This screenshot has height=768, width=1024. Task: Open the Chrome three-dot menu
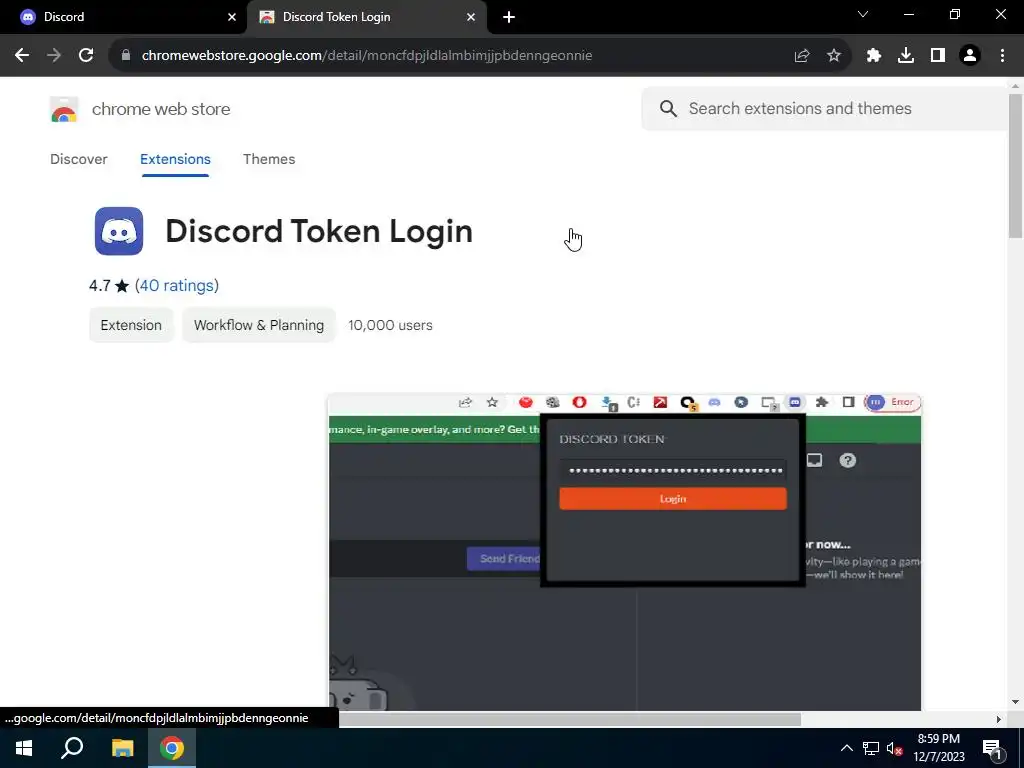(x=1002, y=56)
